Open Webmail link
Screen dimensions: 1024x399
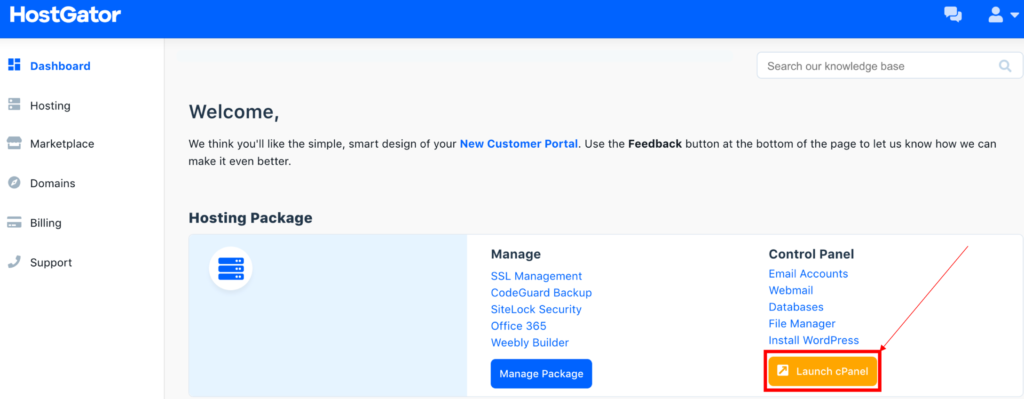tap(791, 290)
